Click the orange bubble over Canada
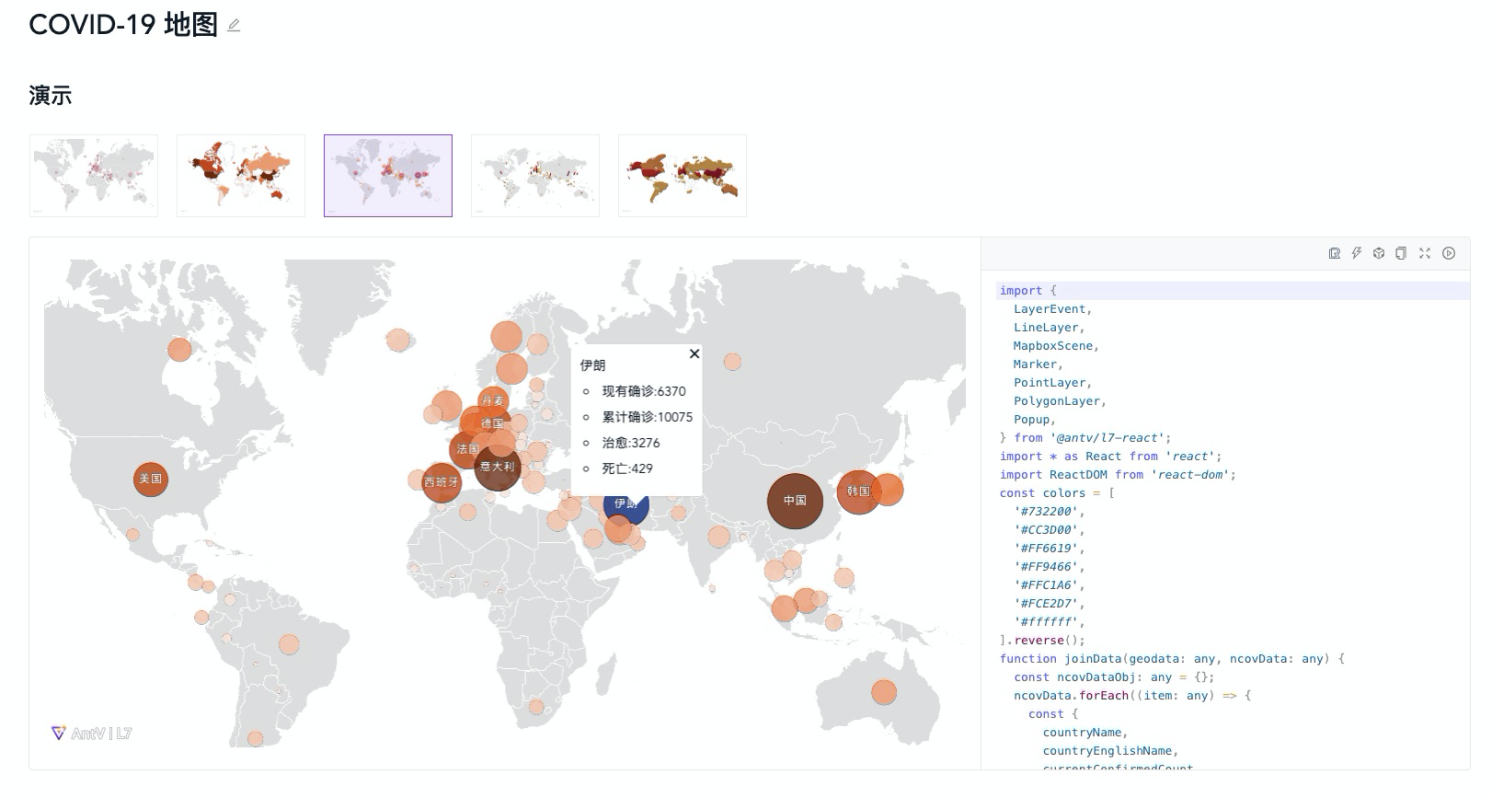1492x798 pixels. pos(179,349)
